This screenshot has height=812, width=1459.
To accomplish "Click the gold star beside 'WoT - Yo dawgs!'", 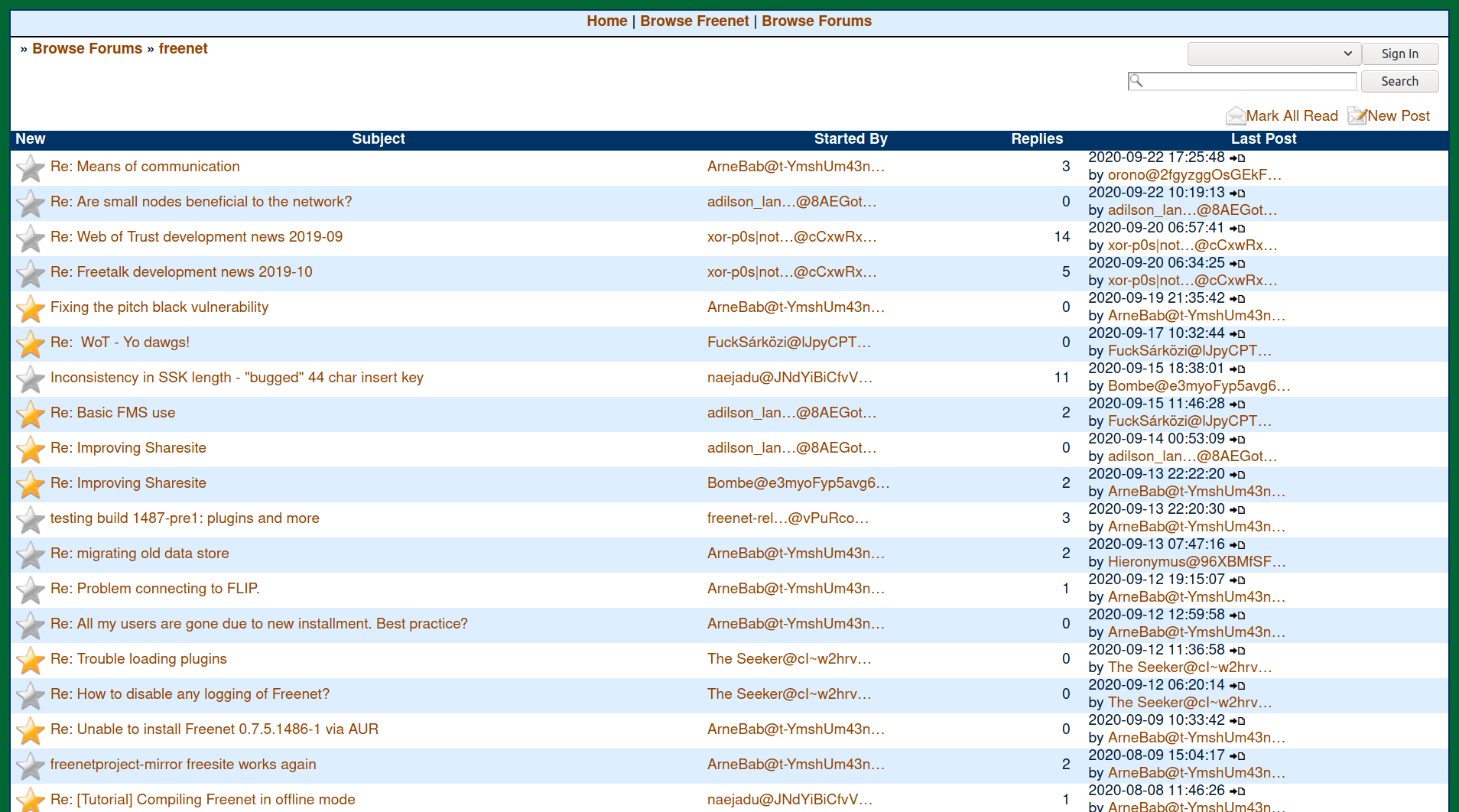I will tap(31, 344).
